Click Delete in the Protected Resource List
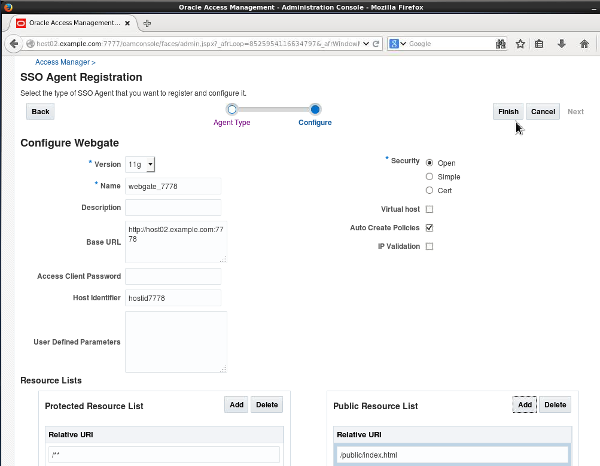Viewport: 600px width, 466px height. click(x=267, y=404)
